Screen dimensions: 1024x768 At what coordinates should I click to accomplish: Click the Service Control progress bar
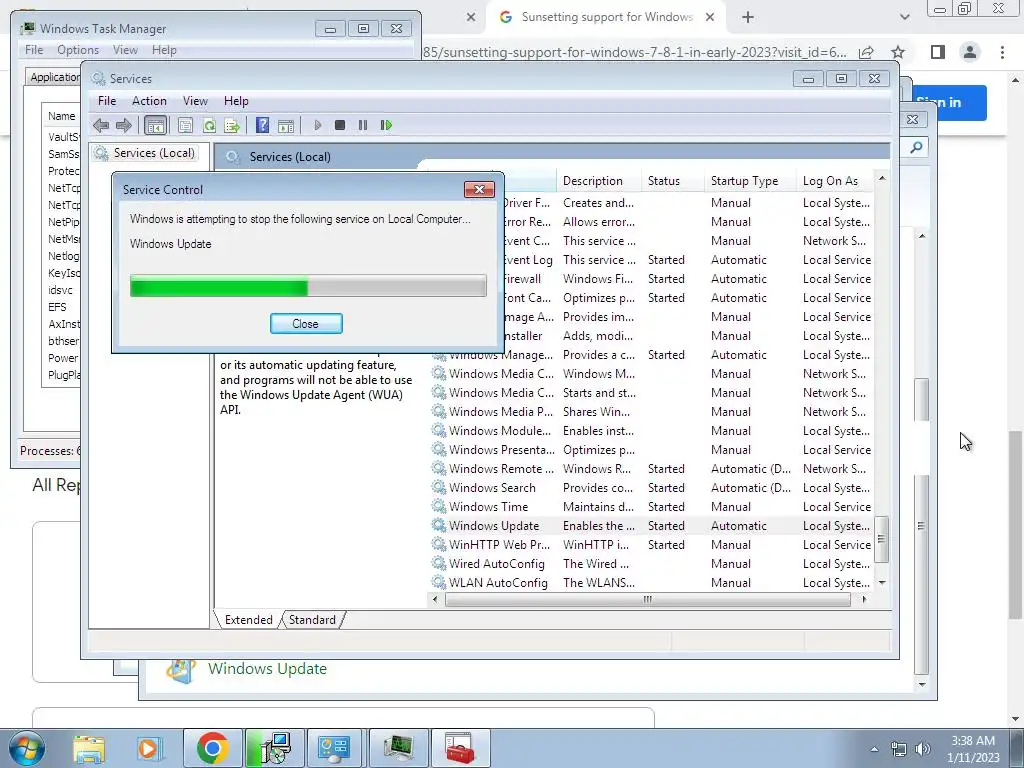[x=308, y=286]
